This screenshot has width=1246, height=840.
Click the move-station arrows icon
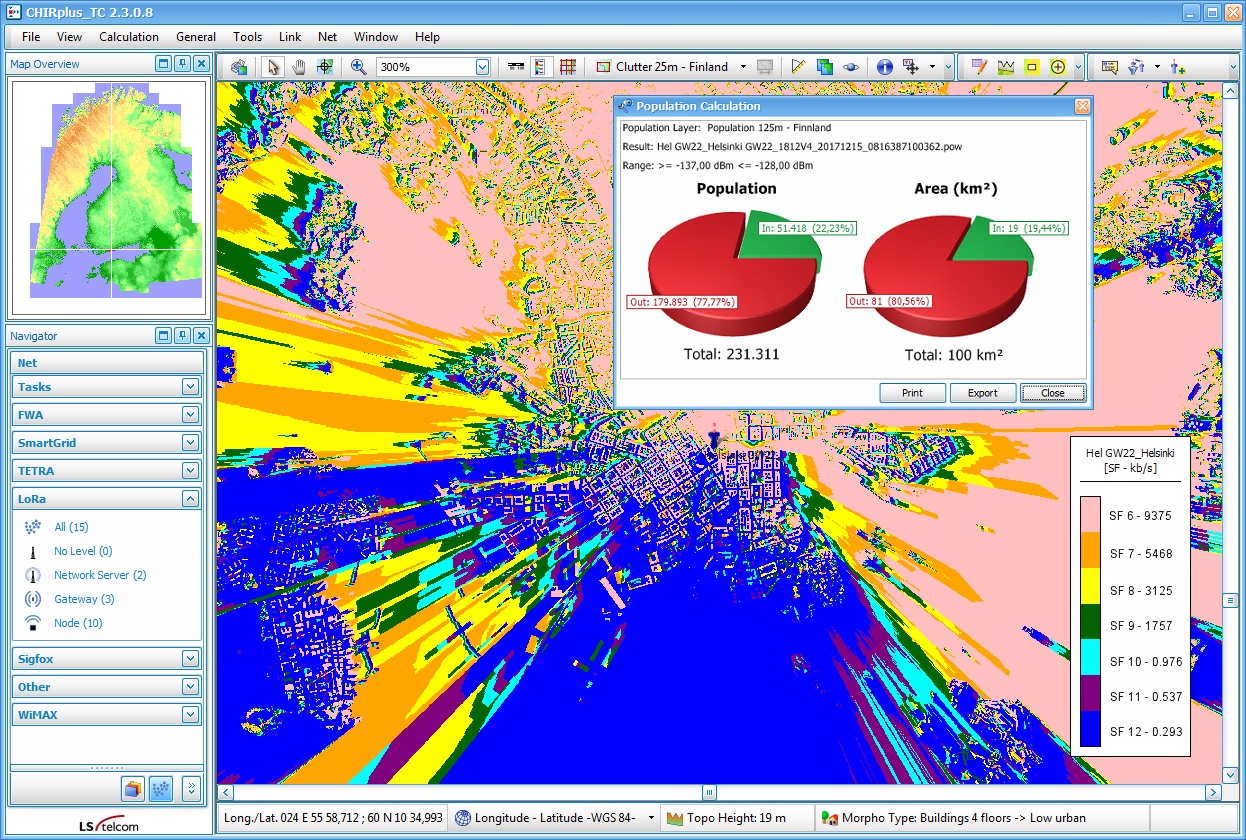[x=911, y=66]
